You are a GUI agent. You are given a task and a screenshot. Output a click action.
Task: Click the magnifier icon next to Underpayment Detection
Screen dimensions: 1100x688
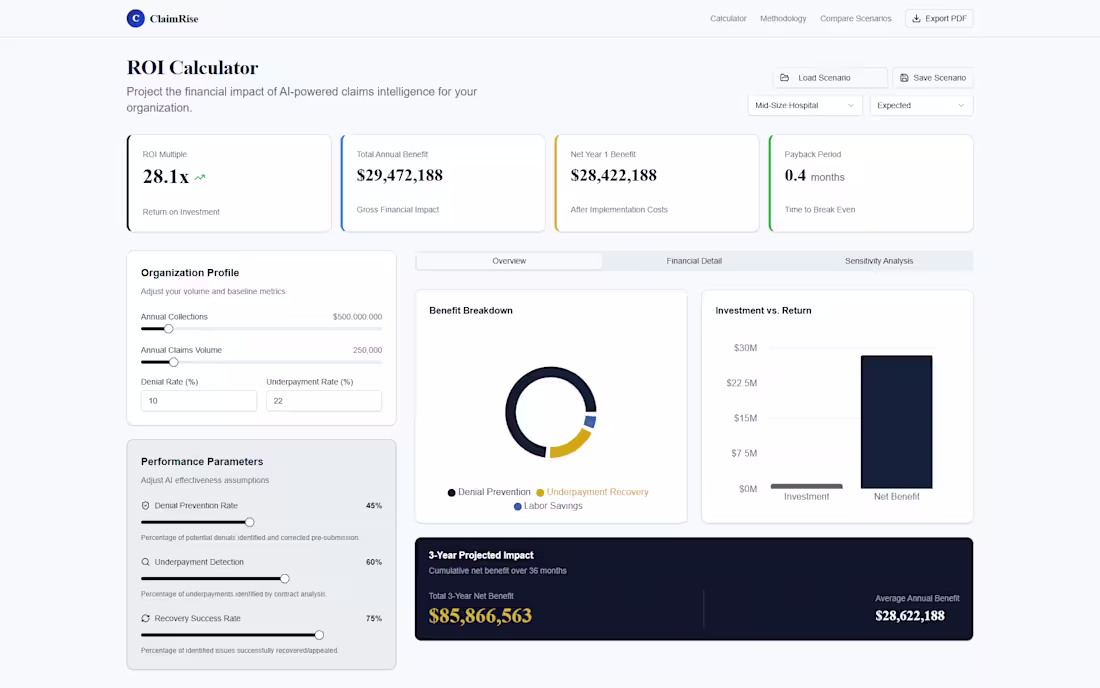pyautogui.click(x=145, y=562)
